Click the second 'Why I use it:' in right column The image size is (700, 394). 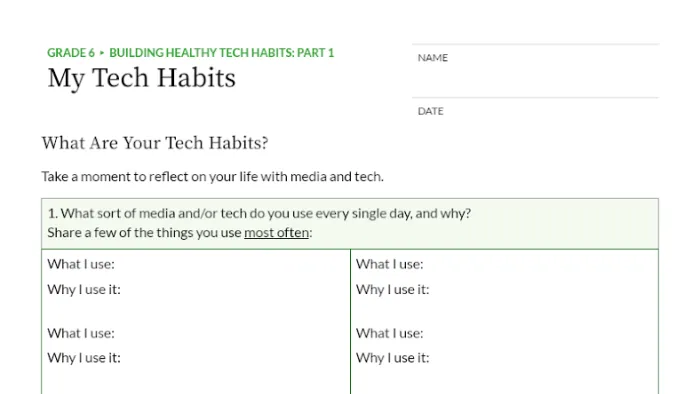pos(392,358)
